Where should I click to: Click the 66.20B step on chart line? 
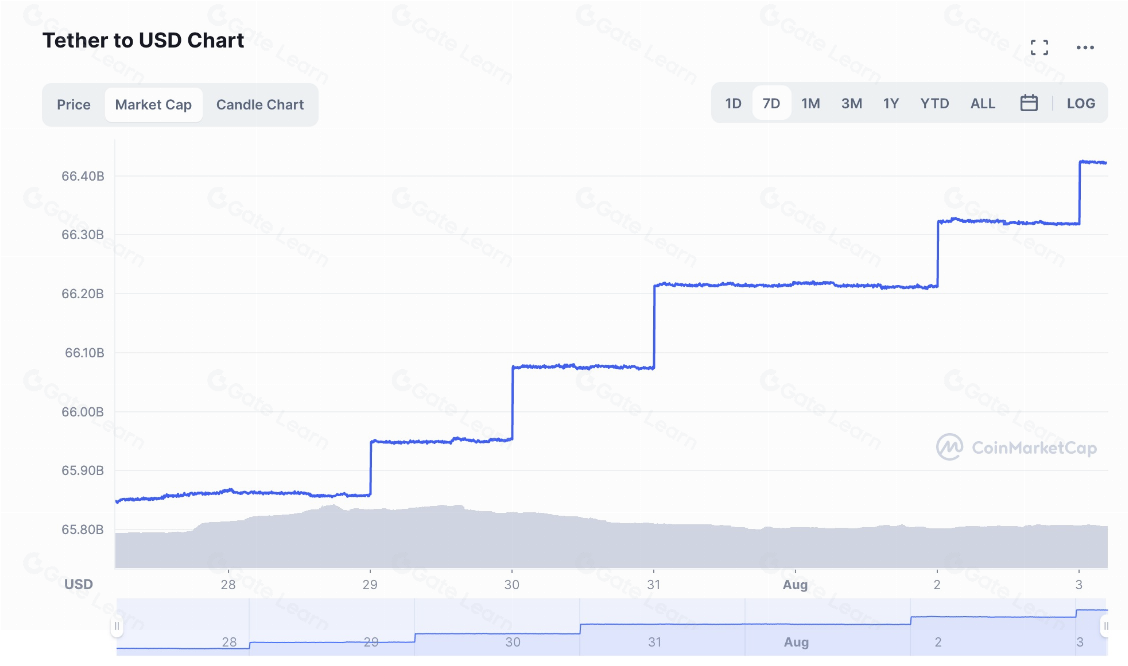(x=795, y=285)
